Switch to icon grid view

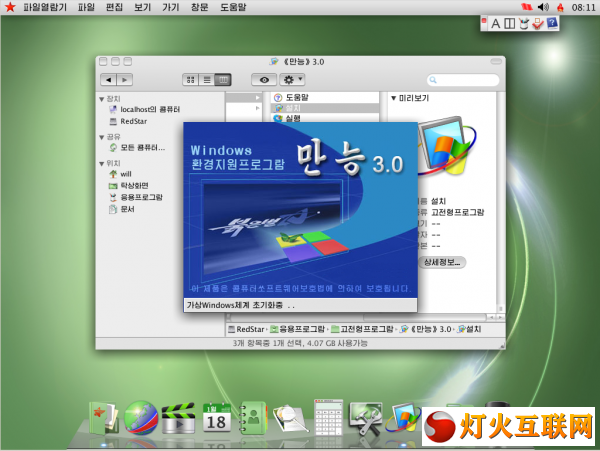tap(191, 80)
